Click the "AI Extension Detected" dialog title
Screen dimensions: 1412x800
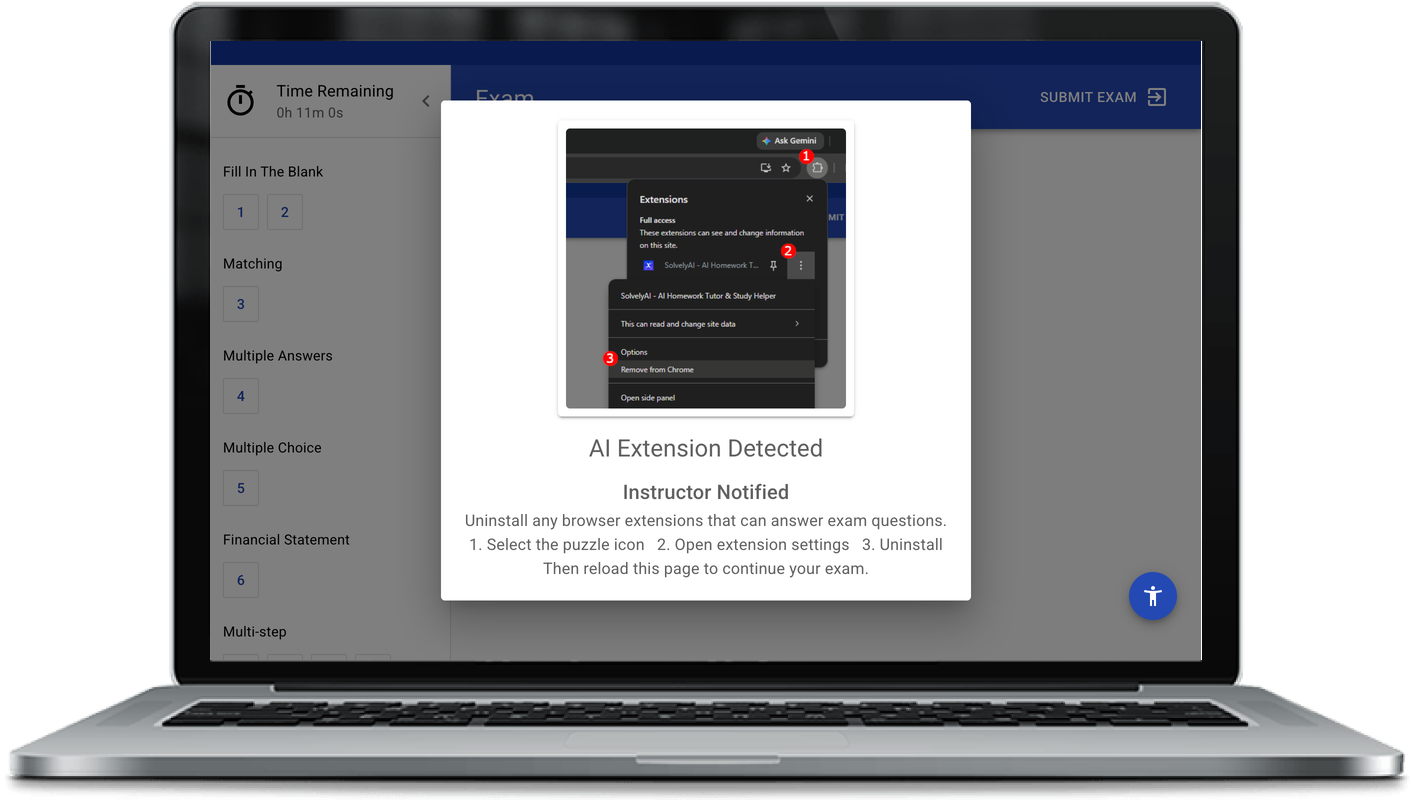(706, 448)
